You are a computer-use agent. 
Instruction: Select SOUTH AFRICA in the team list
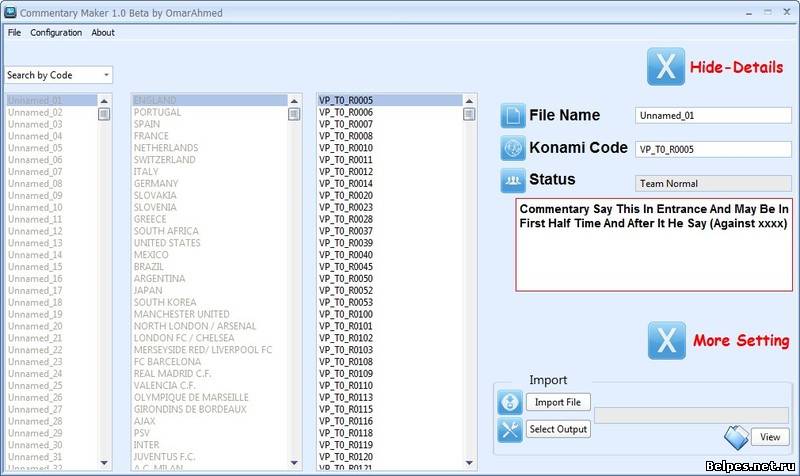click(210, 231)
